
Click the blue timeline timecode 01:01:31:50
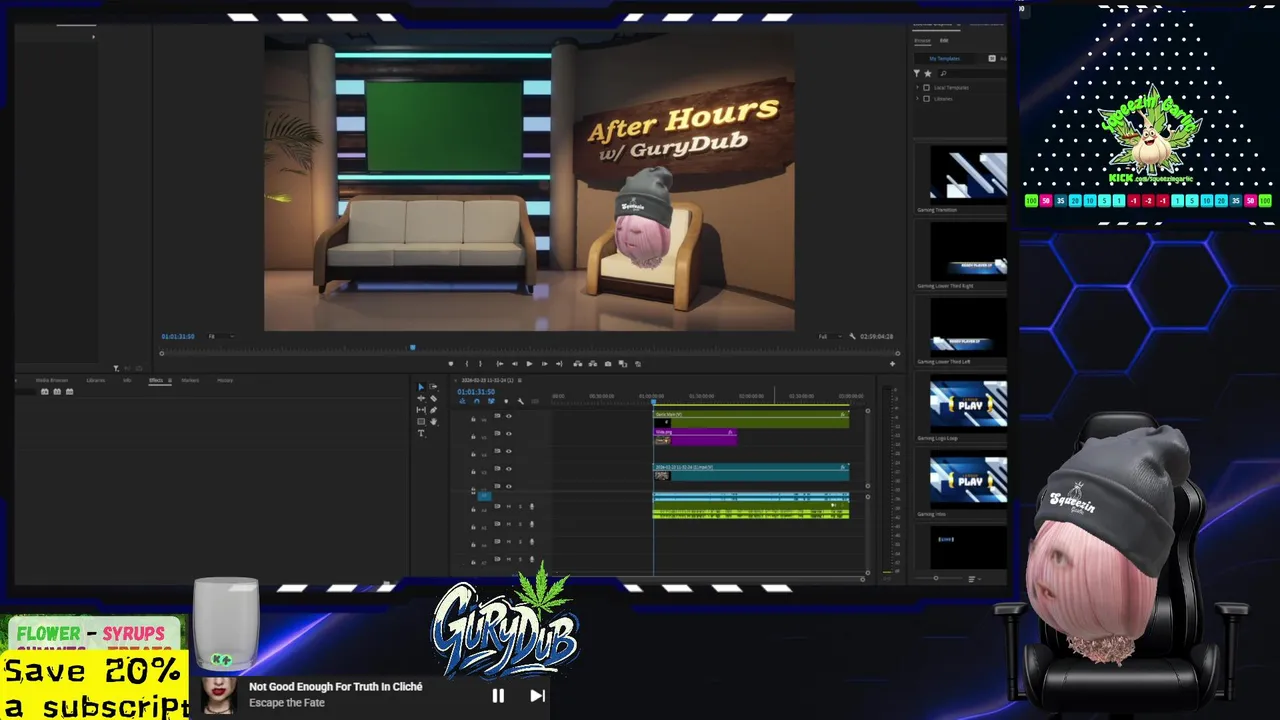coord(476,391)
